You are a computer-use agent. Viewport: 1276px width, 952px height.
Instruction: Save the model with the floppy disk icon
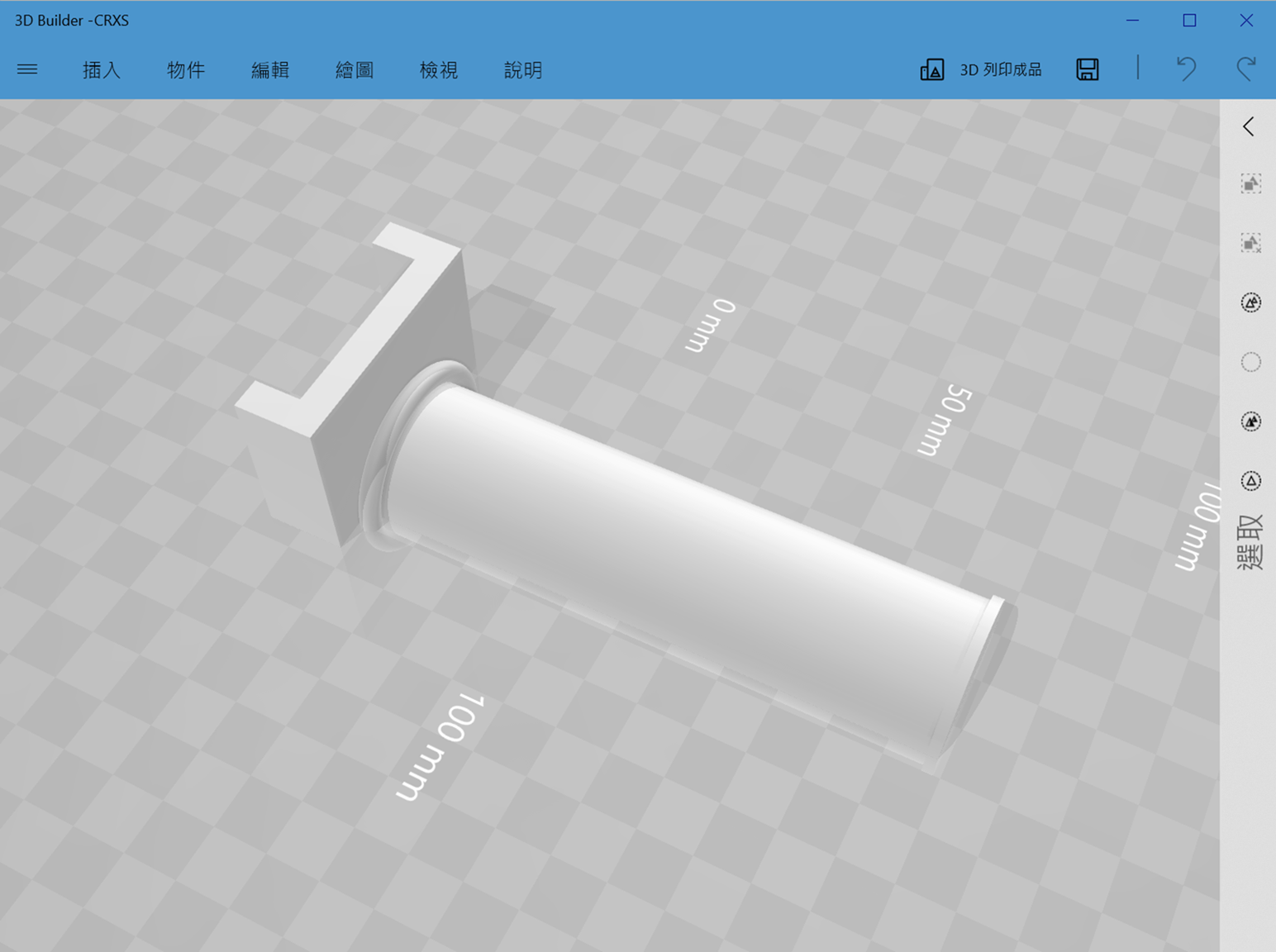click(1088, 69)
